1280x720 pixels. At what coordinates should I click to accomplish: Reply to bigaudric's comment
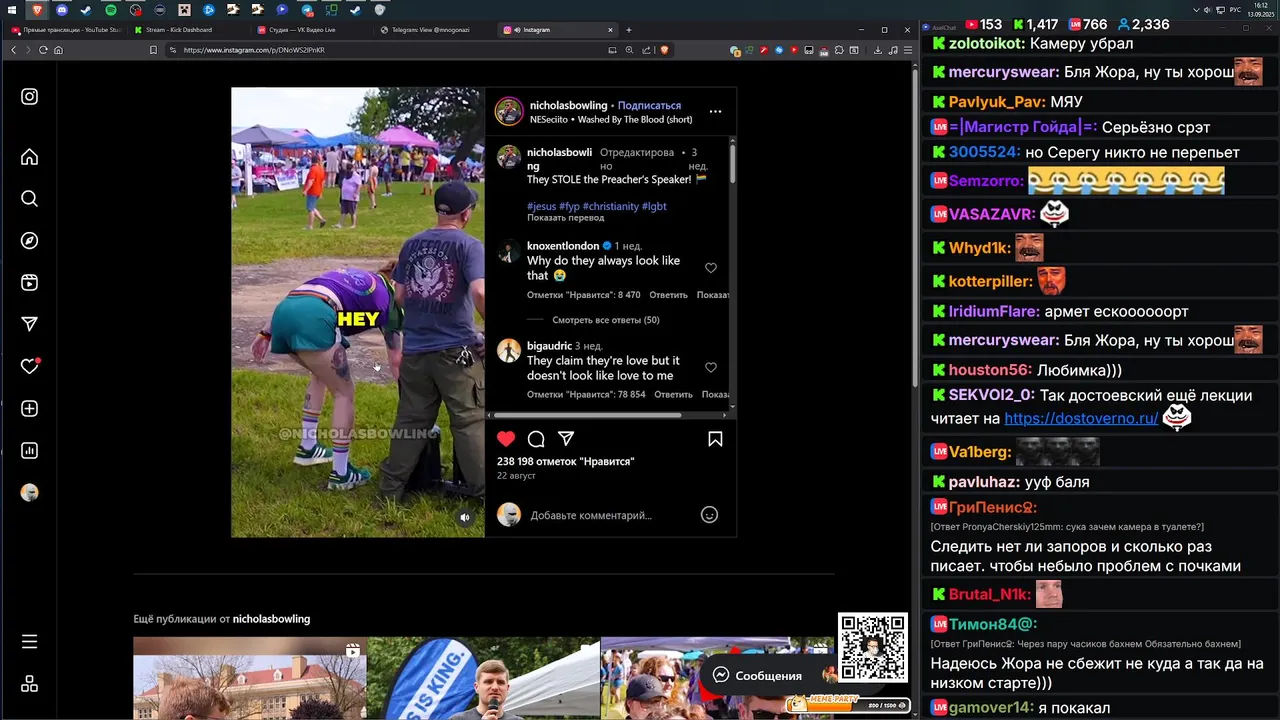[673, 394]
